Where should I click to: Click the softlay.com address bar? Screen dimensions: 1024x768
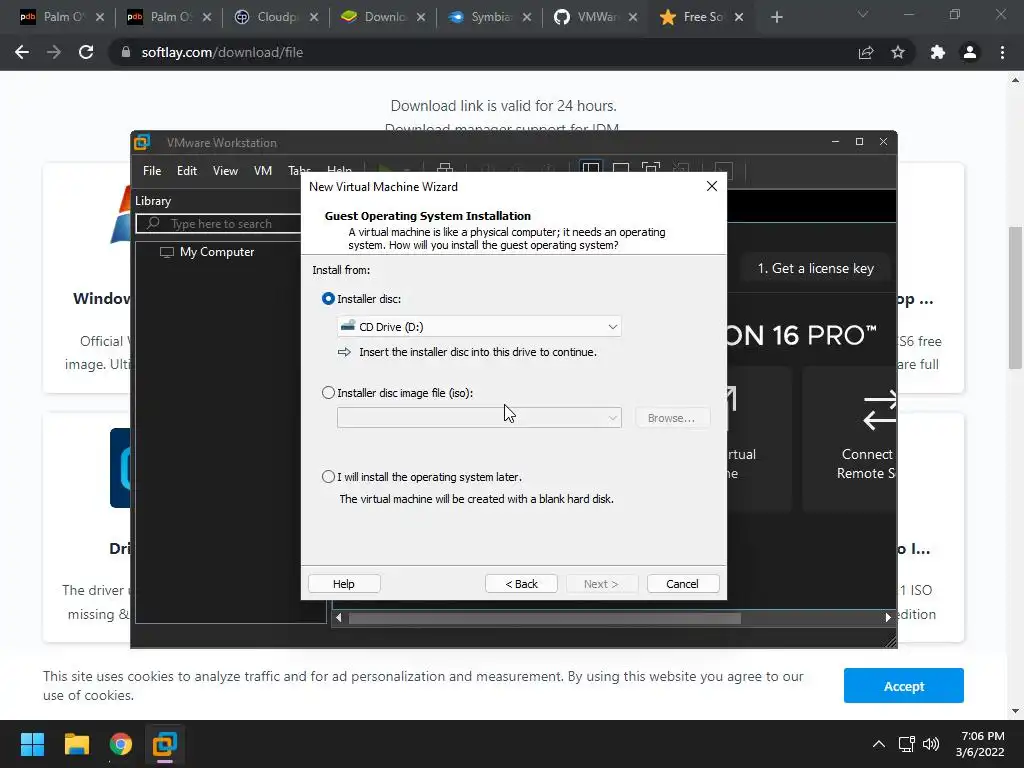pyautogui.click(x=483, y=52)
